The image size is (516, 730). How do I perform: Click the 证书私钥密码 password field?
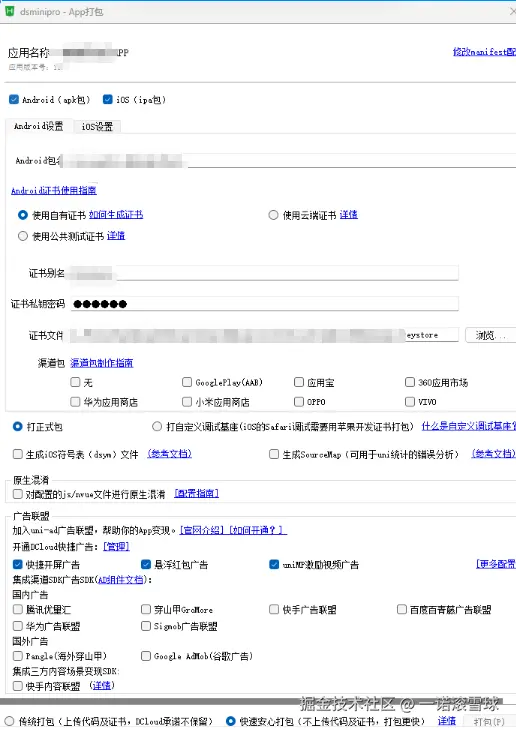point(265,304)
